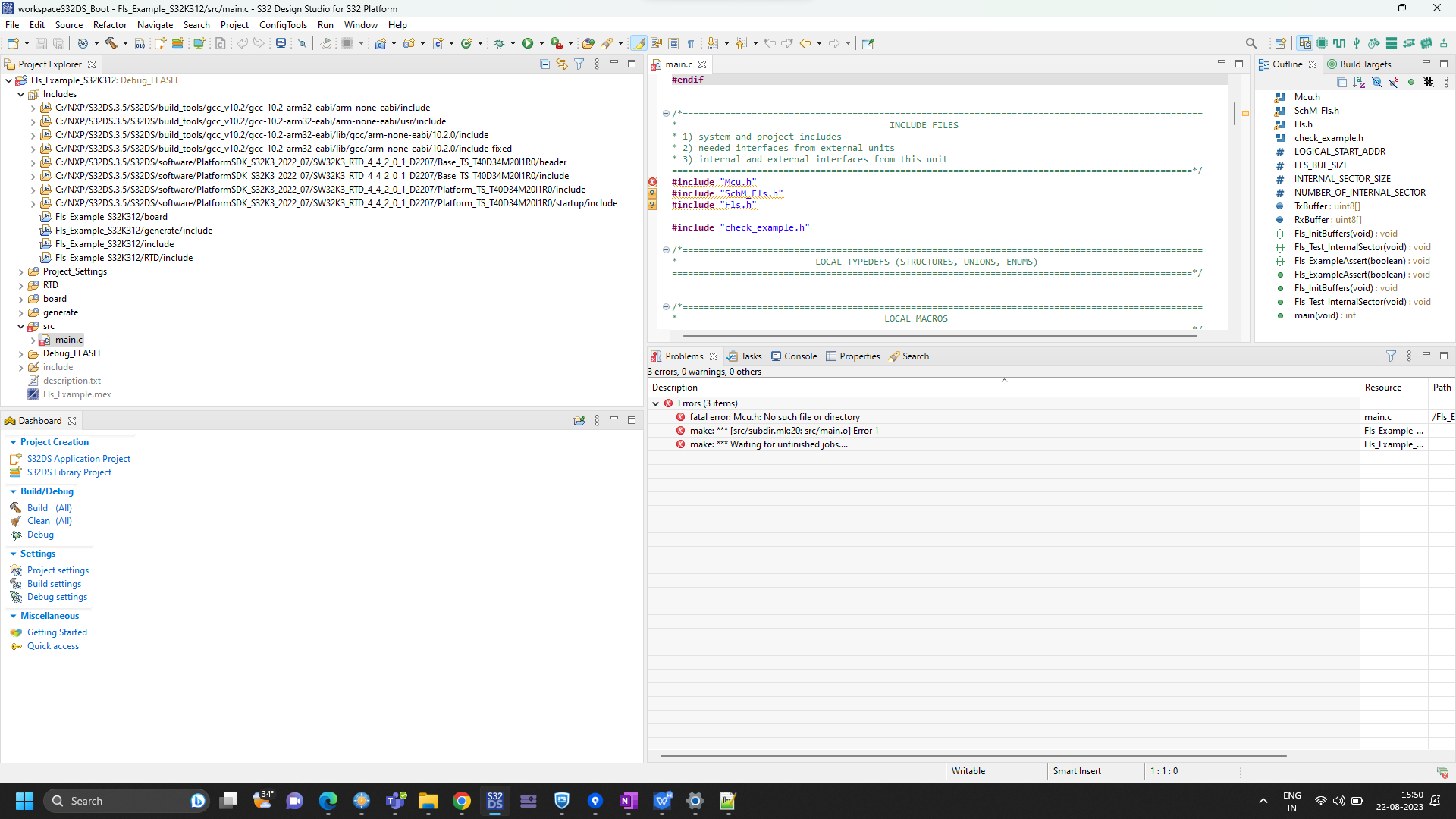Open the toolbar search magnifier
Image resolution: width=1456 pixels, height=819 pixels.
(1251, 43)
